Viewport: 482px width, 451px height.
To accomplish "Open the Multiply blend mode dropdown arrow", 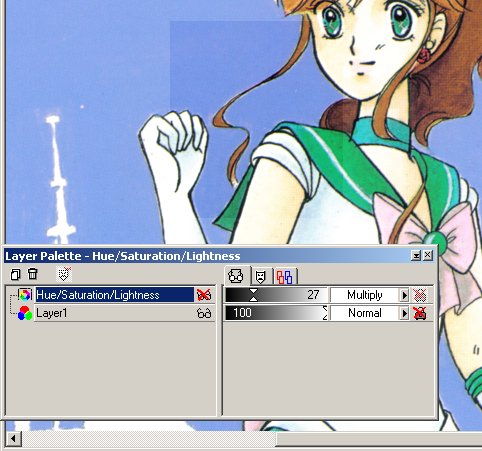I will [x=404, y=295].
